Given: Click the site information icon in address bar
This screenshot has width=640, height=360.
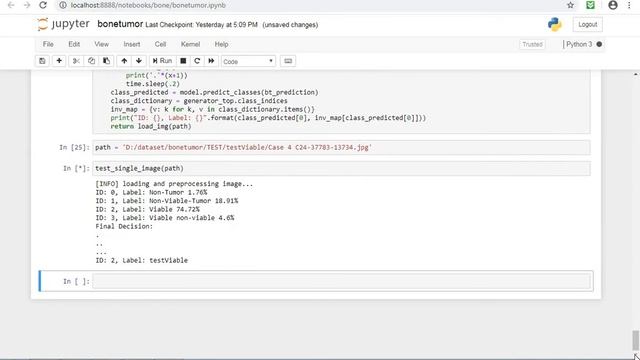Looking at the screenshot, I should pyautogui.click(x=62, y=5).
